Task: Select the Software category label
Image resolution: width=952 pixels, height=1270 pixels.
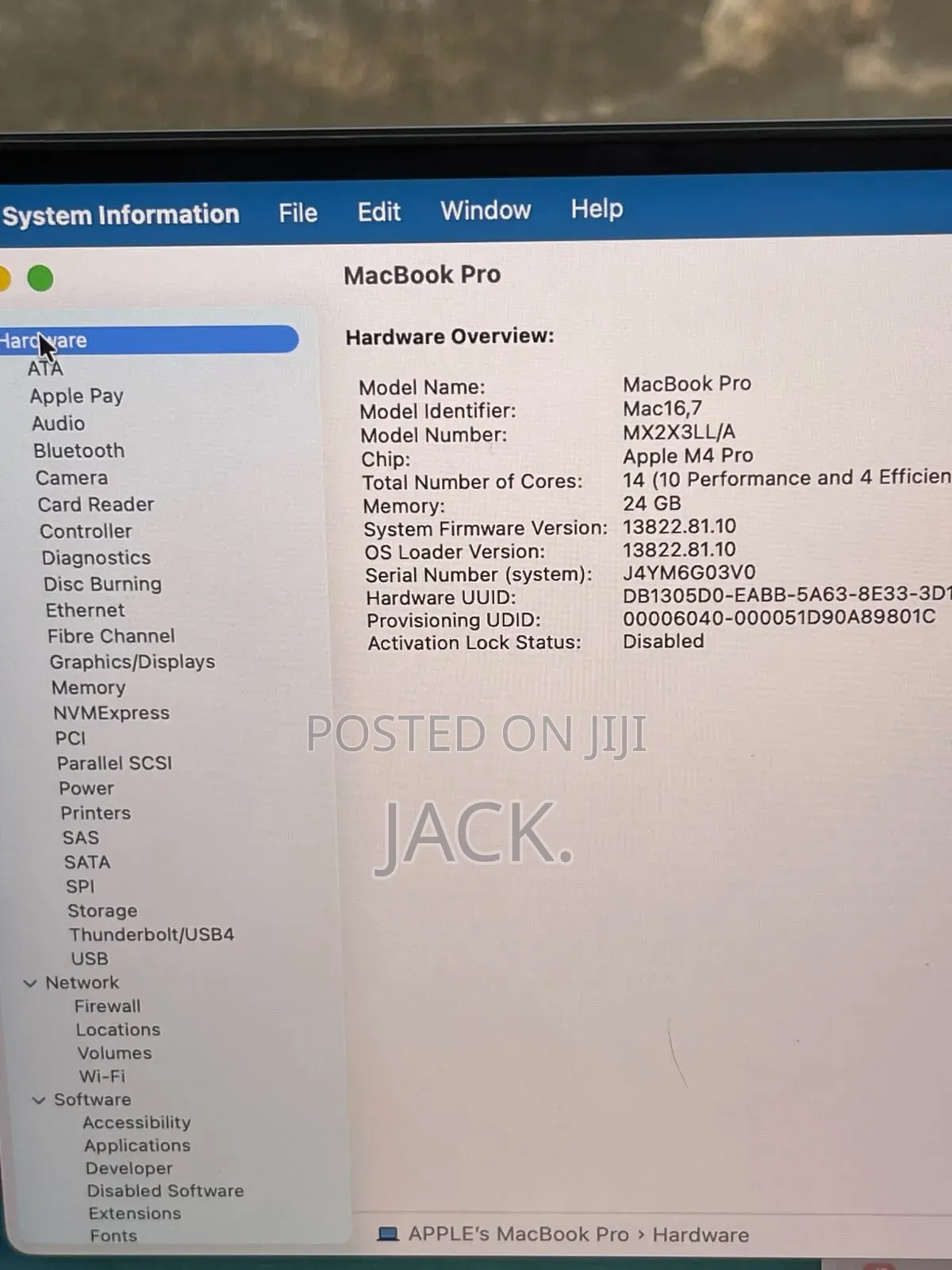Action: tap(93, 1099)
